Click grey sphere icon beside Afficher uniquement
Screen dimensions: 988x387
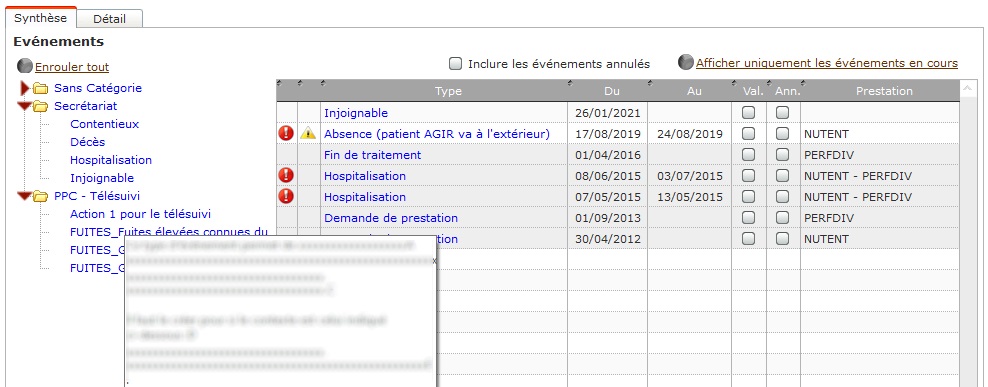686,62
